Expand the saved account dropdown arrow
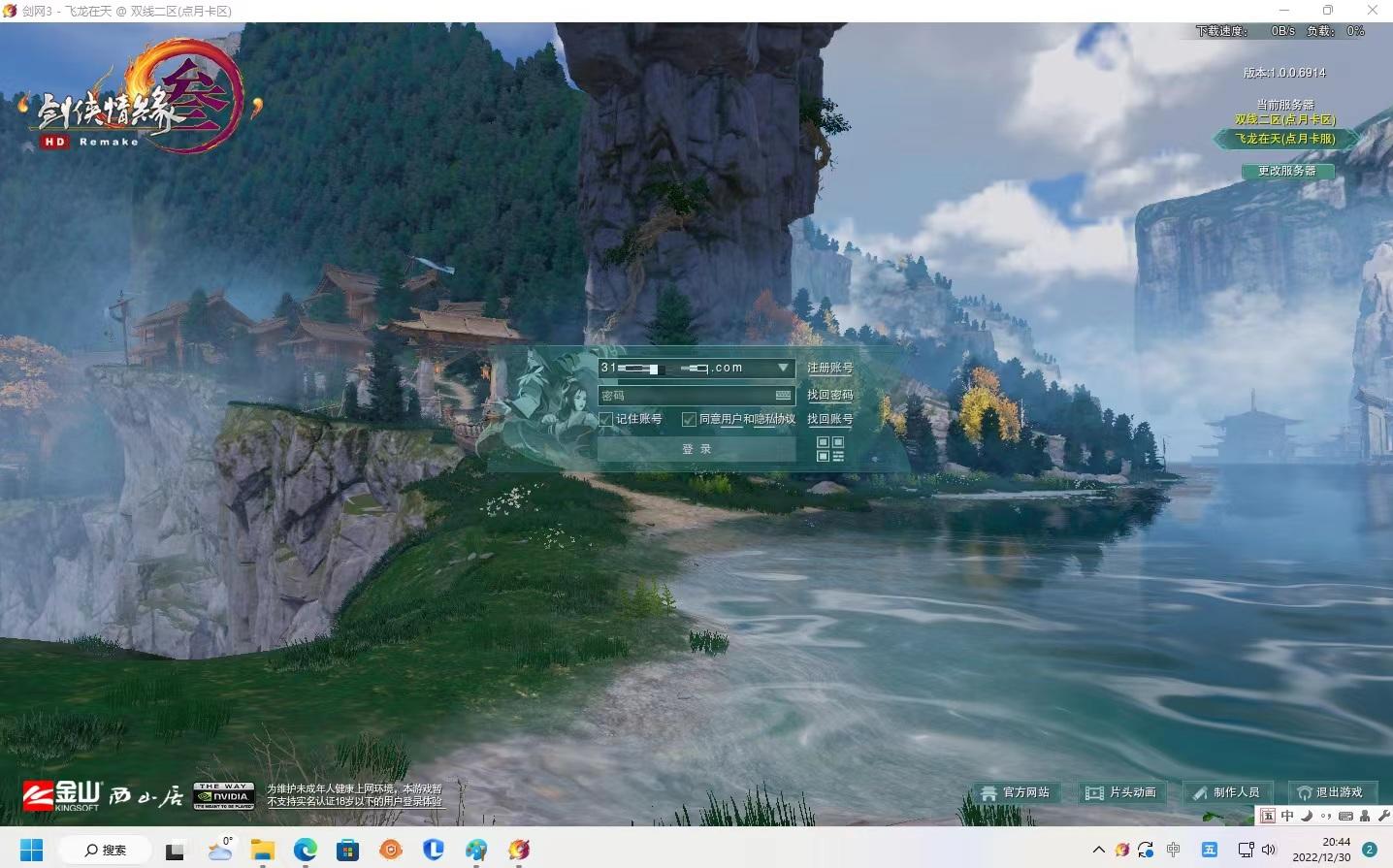The image size is (1393, 868). [783, 368]
